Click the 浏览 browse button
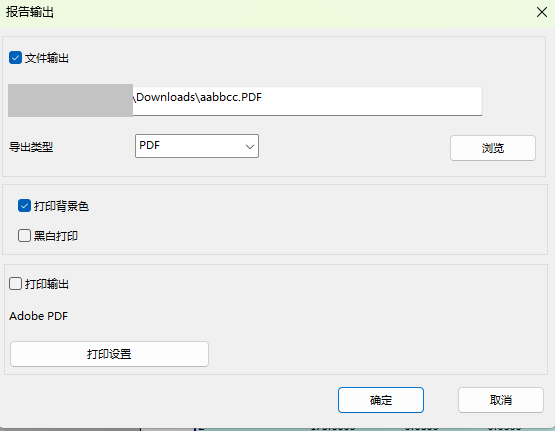This screenshot has height=431, width=555. coord(493,148)
